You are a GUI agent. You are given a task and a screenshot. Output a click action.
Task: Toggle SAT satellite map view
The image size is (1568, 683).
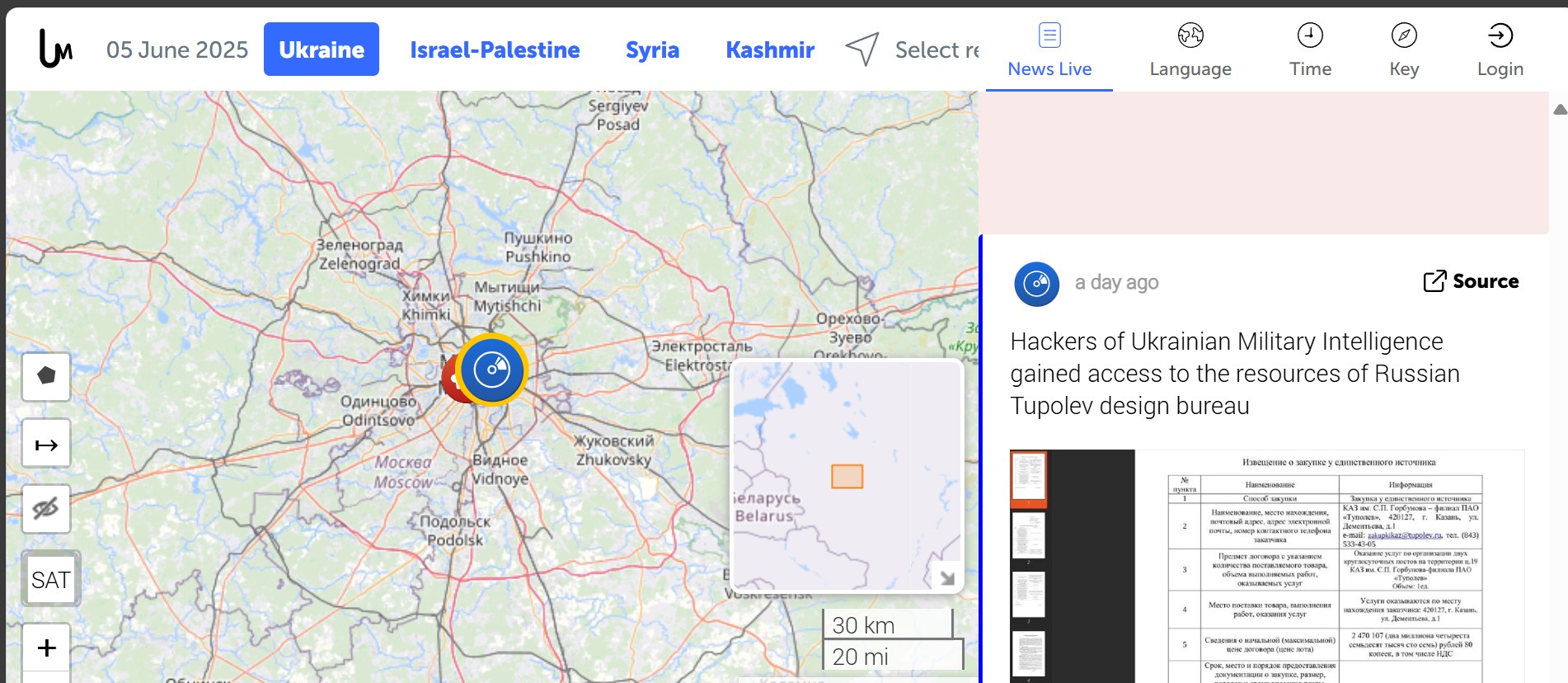[50, 579]
